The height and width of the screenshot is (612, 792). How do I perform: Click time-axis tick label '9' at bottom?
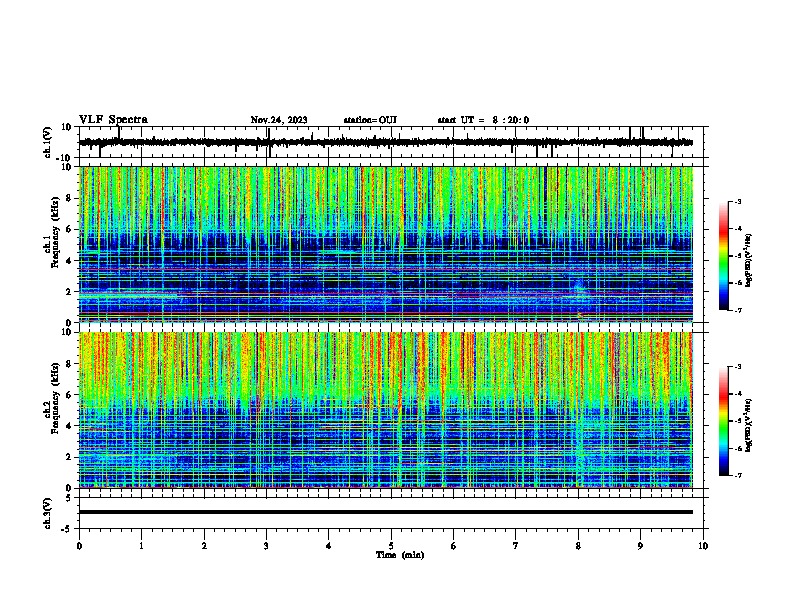click(x=640, y=546)
